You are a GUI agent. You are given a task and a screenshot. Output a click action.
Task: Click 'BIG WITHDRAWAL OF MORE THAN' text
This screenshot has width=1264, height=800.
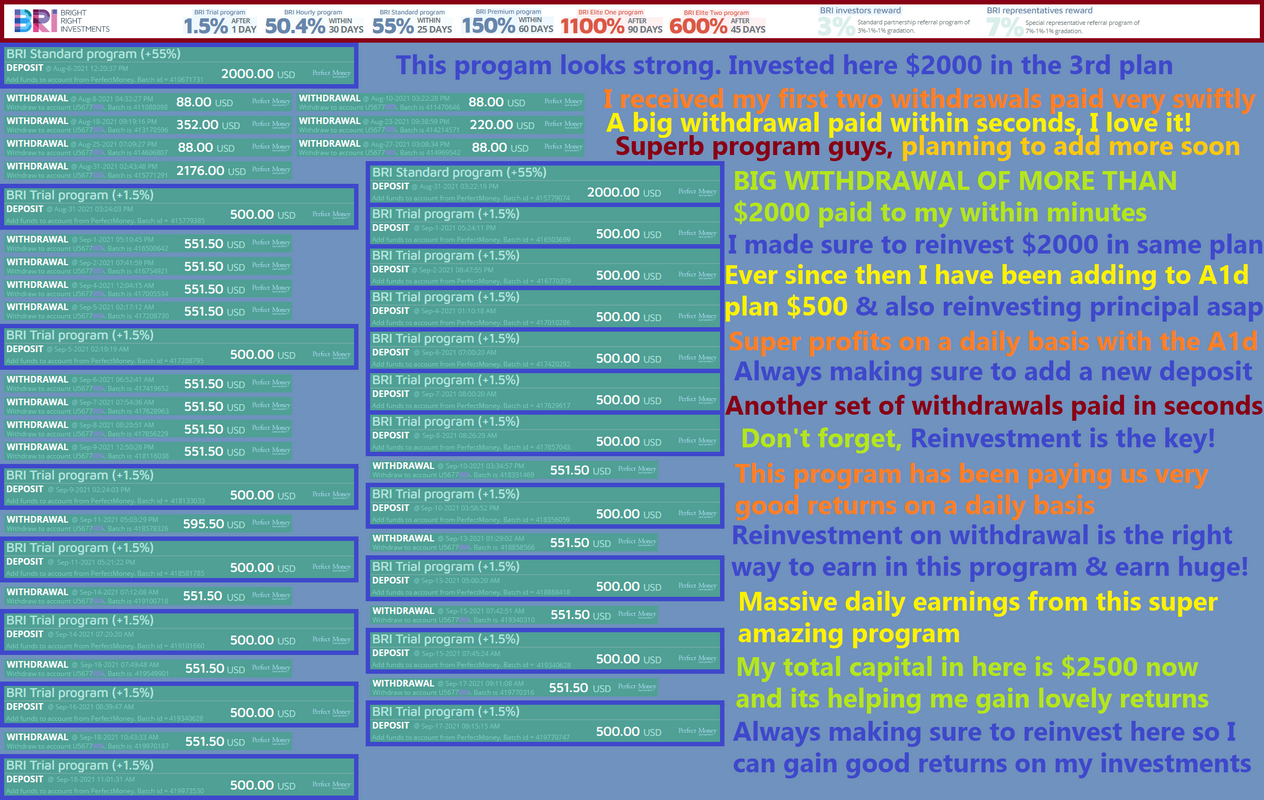[x=955, y=181]
